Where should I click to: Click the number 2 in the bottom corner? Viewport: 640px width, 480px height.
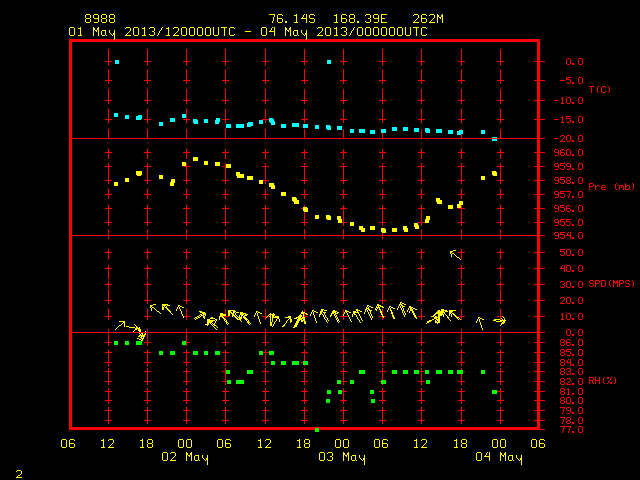click(19, 474)
